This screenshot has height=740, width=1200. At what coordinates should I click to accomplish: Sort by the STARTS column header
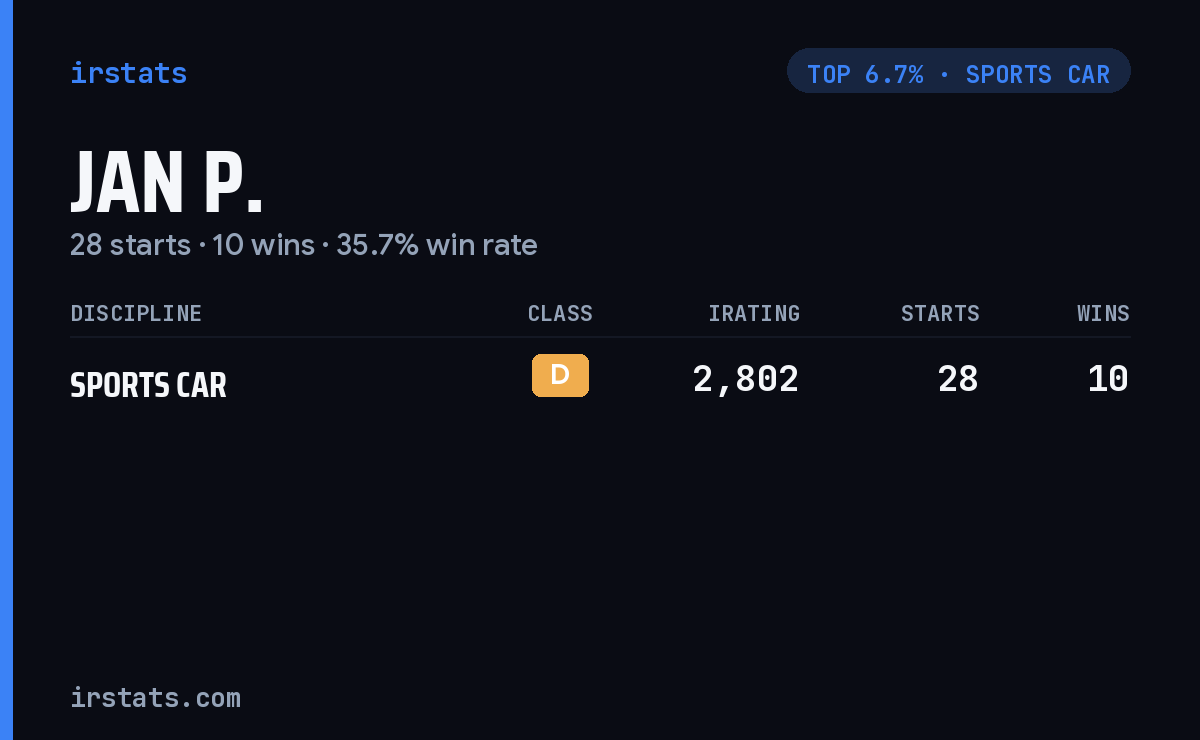pyautogui.click(x=940, y=313)
